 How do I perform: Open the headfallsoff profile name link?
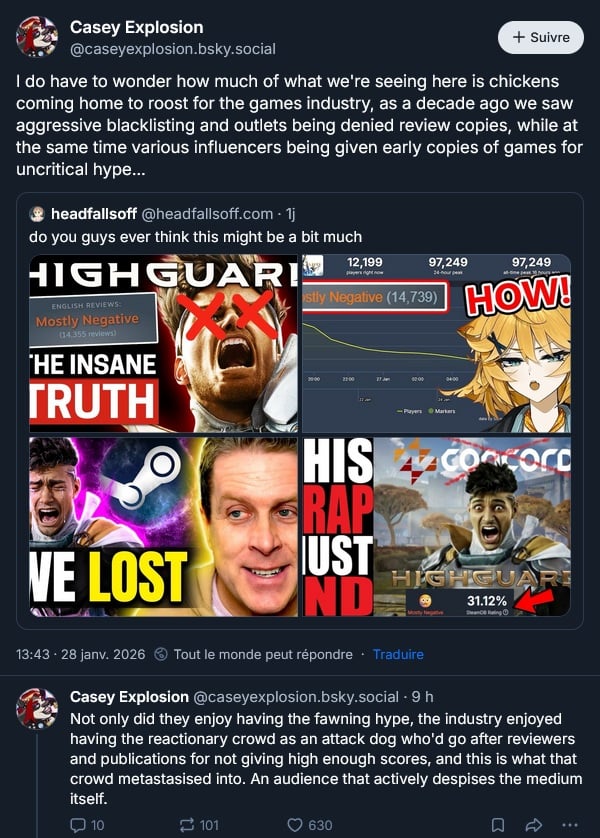[x=94, y=214]
